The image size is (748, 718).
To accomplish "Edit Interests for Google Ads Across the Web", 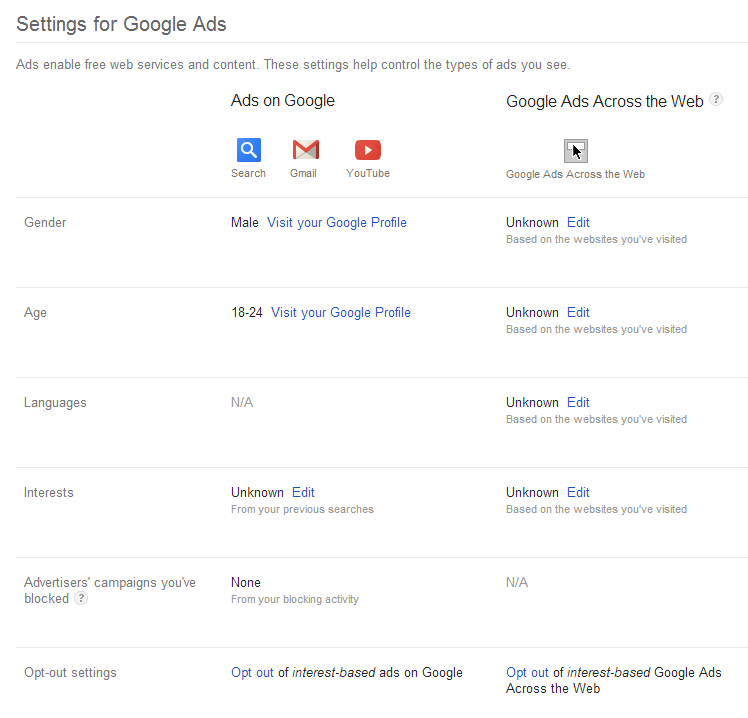I will coord(578,493).
